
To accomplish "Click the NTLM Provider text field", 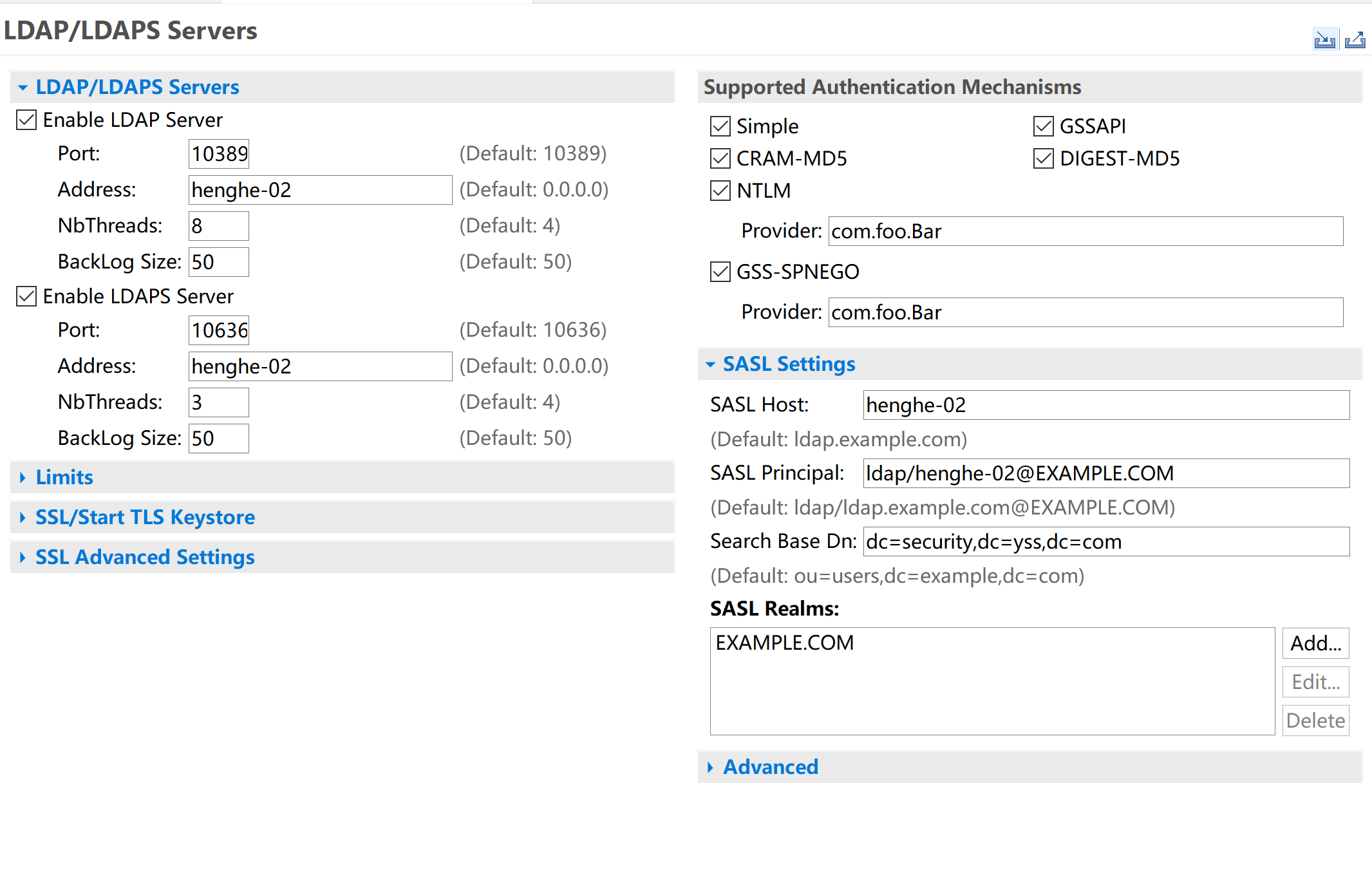I will coord(1085,231).
